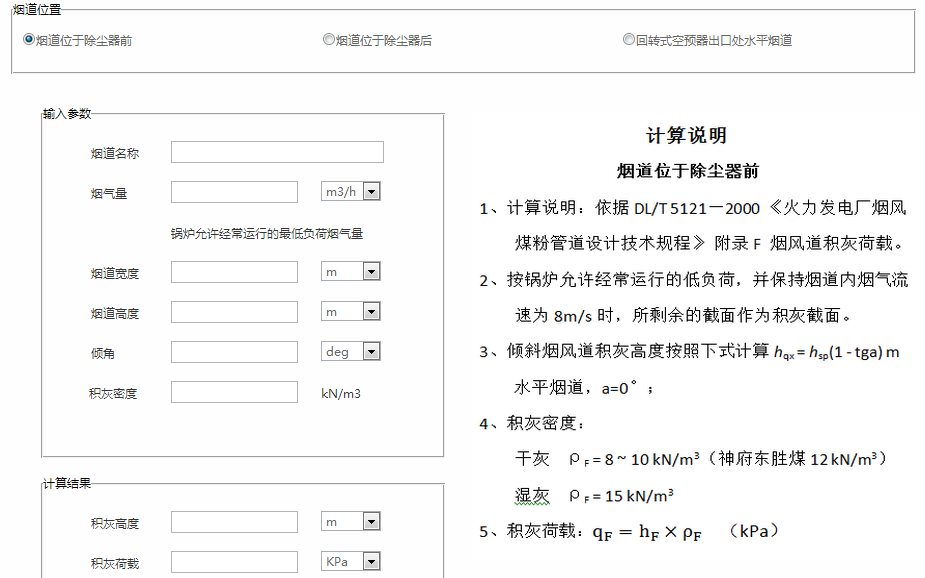Select 回转式空预器出口处水平烟道 option
Screen dimensions: 925x578
629,40
